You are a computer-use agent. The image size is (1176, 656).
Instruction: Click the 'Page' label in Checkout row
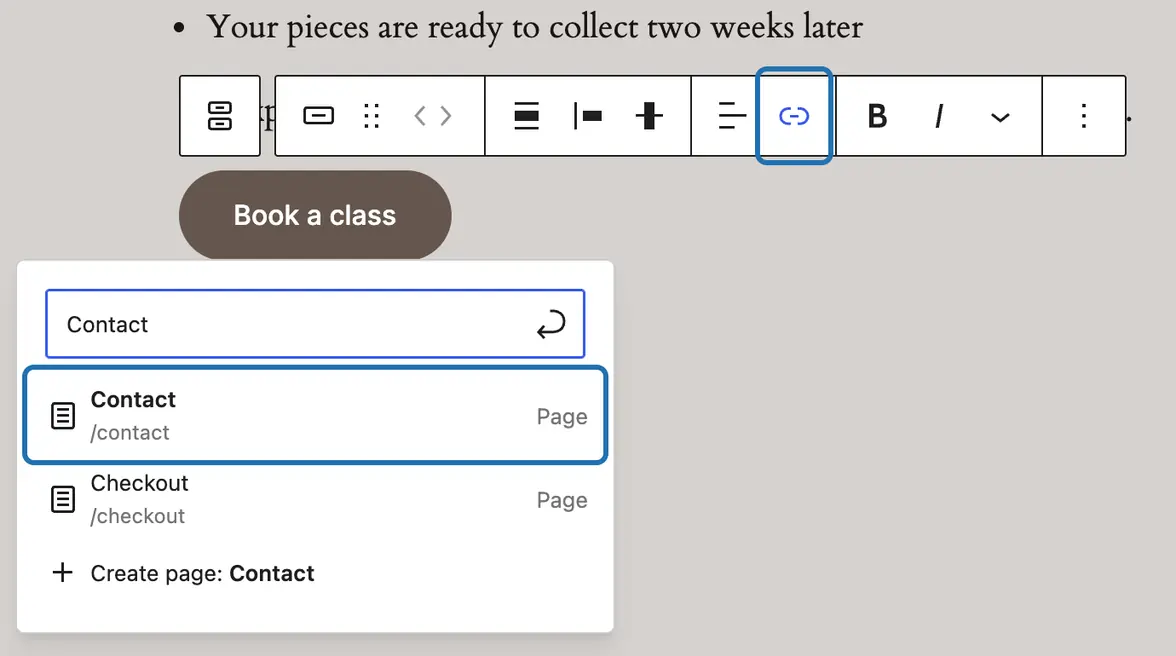pyautogui.click(x=562, y=500)
